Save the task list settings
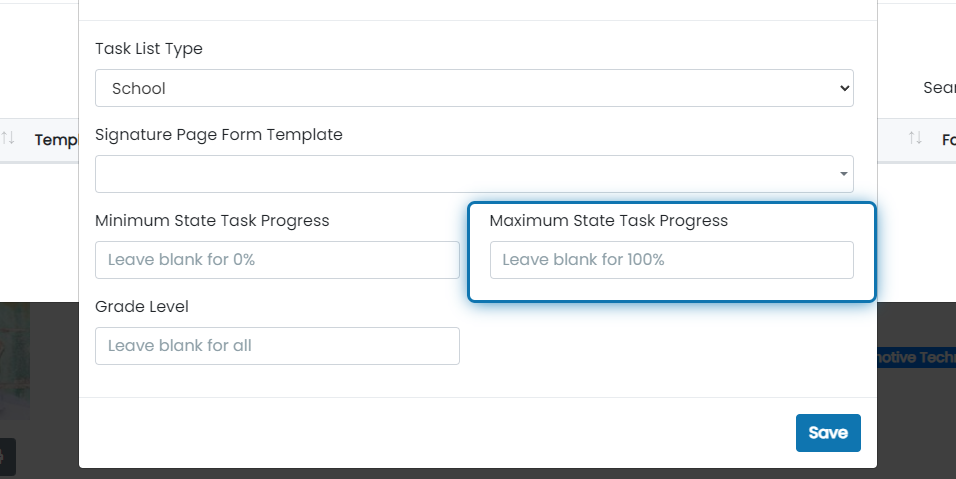 [x=828, y=433]
